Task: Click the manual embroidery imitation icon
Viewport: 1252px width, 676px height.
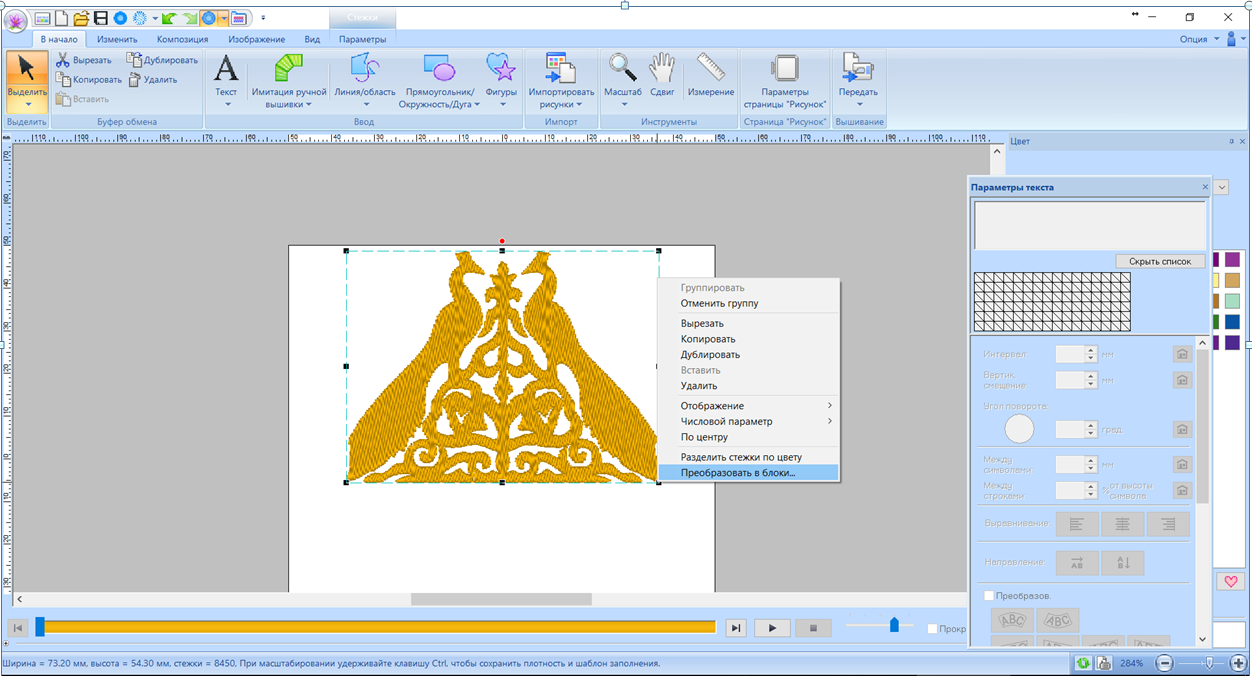Action: tap(289, 68)
